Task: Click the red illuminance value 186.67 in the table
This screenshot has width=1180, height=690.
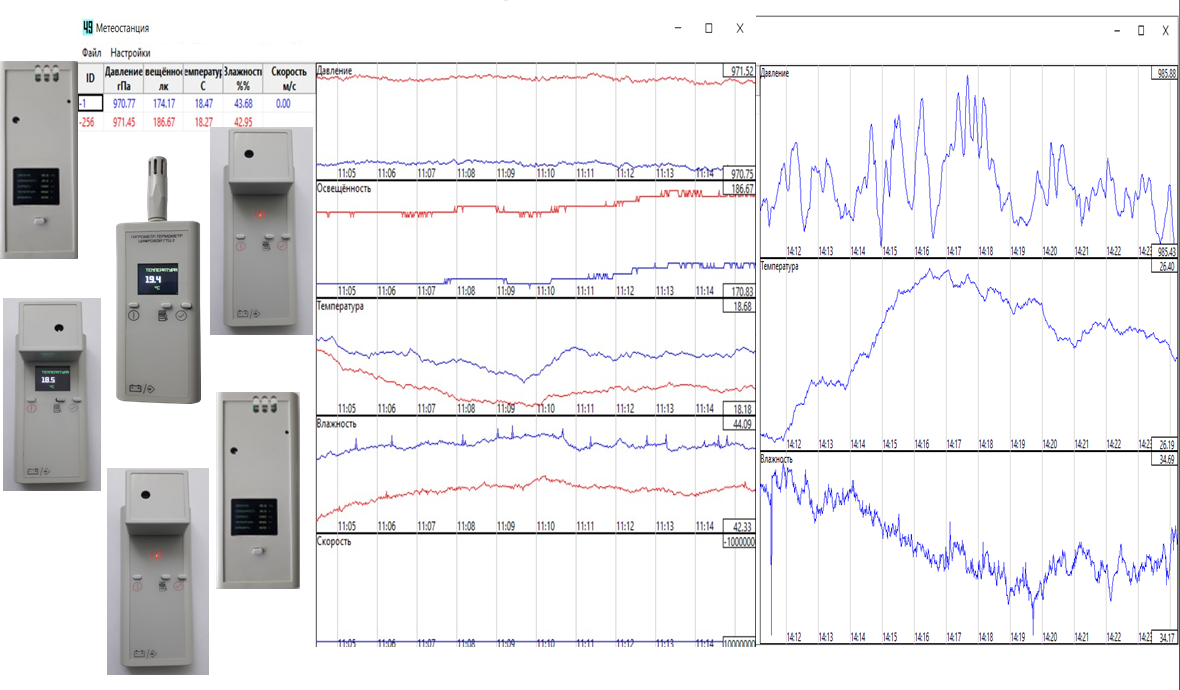Action: point(163,122)
